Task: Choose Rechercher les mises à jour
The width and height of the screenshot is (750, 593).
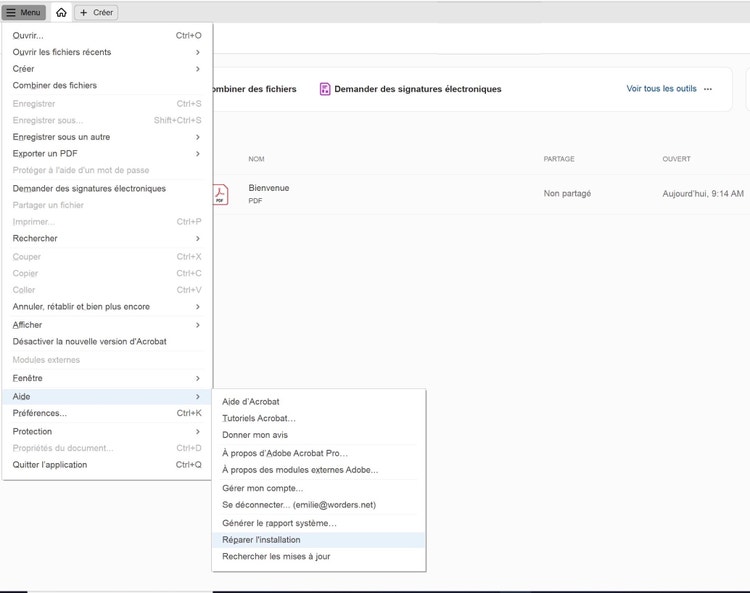Action: [x=276, y=556]
